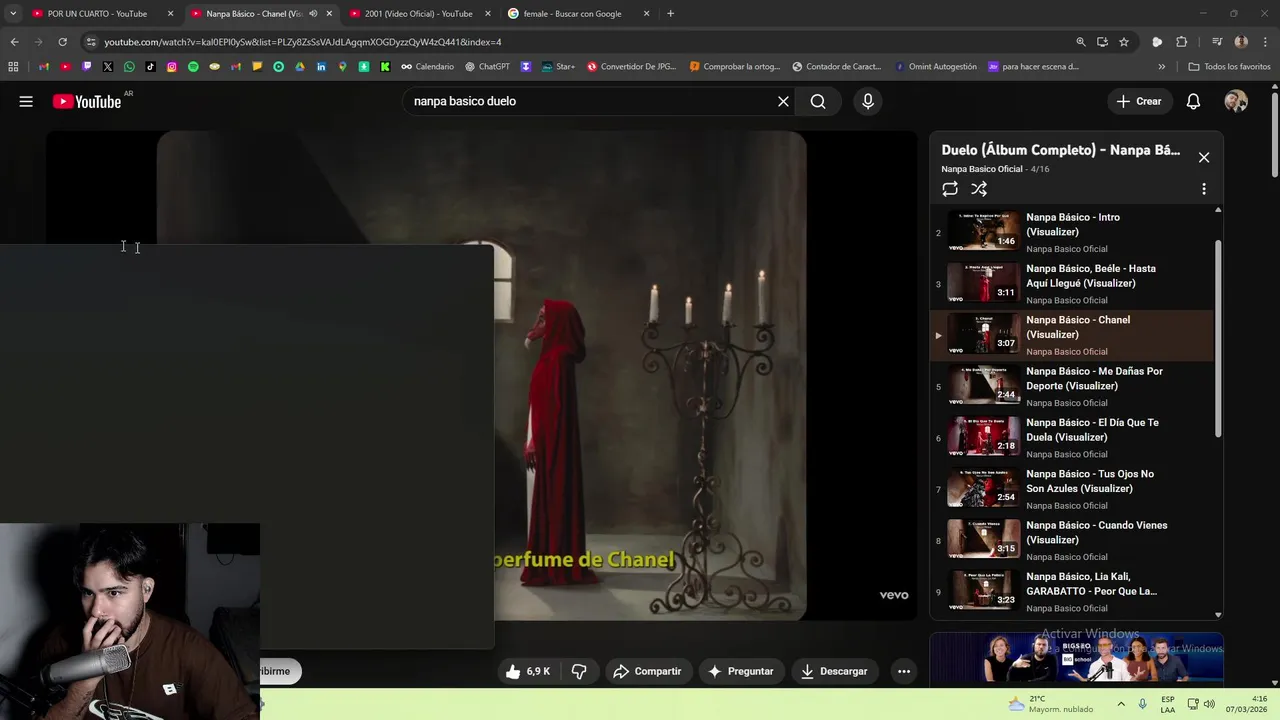Click the Preguntar button
The height and width of the screenshot is (720, 1280).
click(741, 671)
